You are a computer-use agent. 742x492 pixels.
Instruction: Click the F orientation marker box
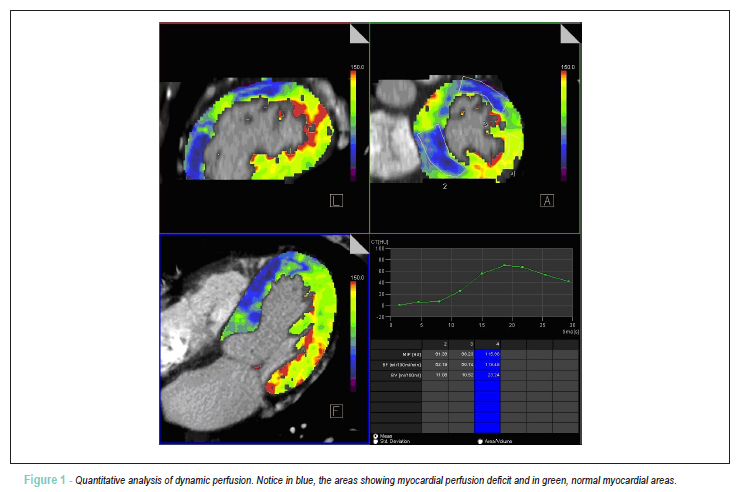point(336,411)
